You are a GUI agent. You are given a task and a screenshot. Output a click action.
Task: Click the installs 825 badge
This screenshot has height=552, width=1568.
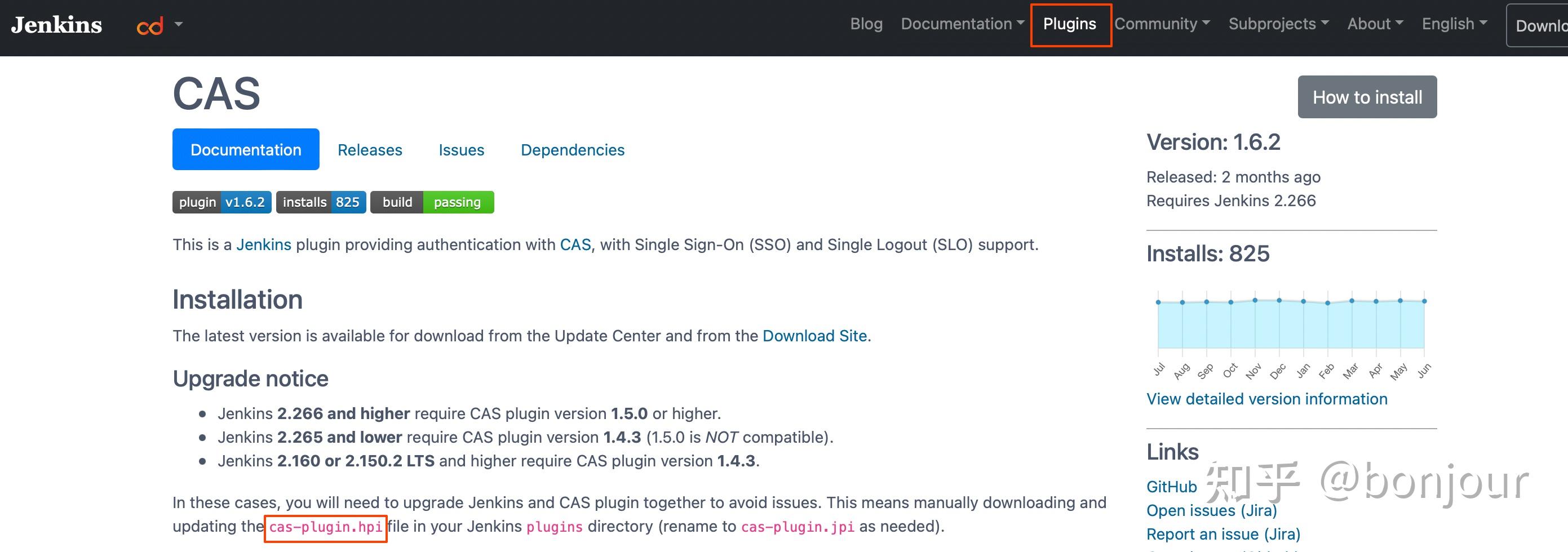click(x=321, y=202)
